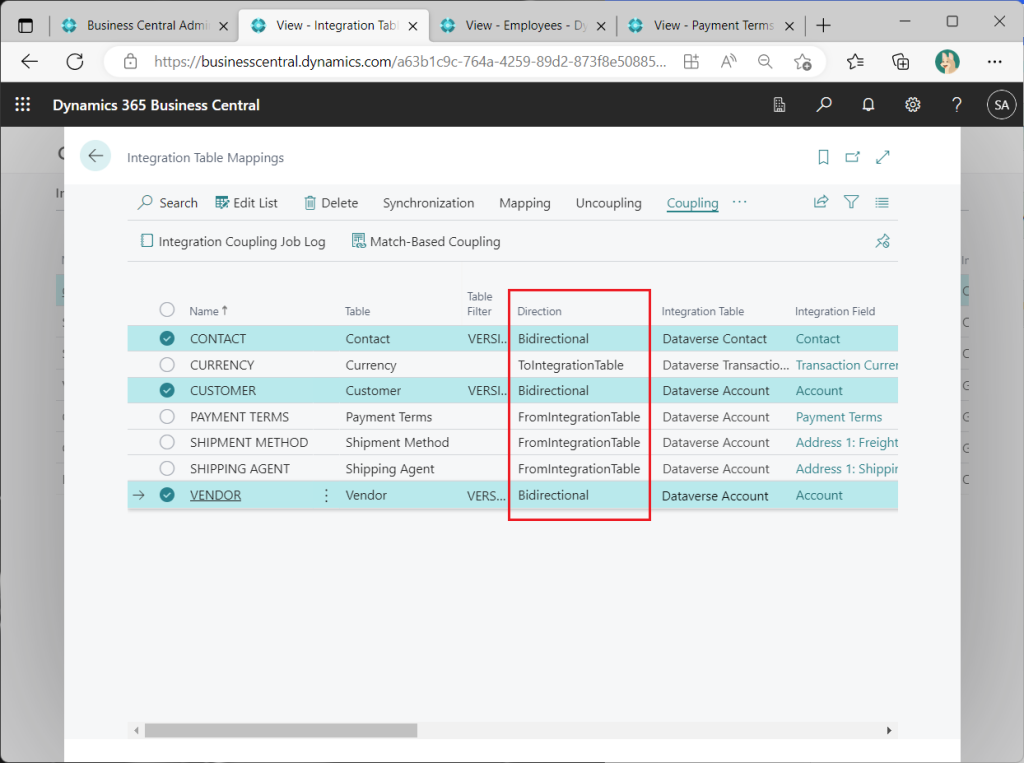
Task: Open the app launcher waffle icon
Action: click(23, 105)
